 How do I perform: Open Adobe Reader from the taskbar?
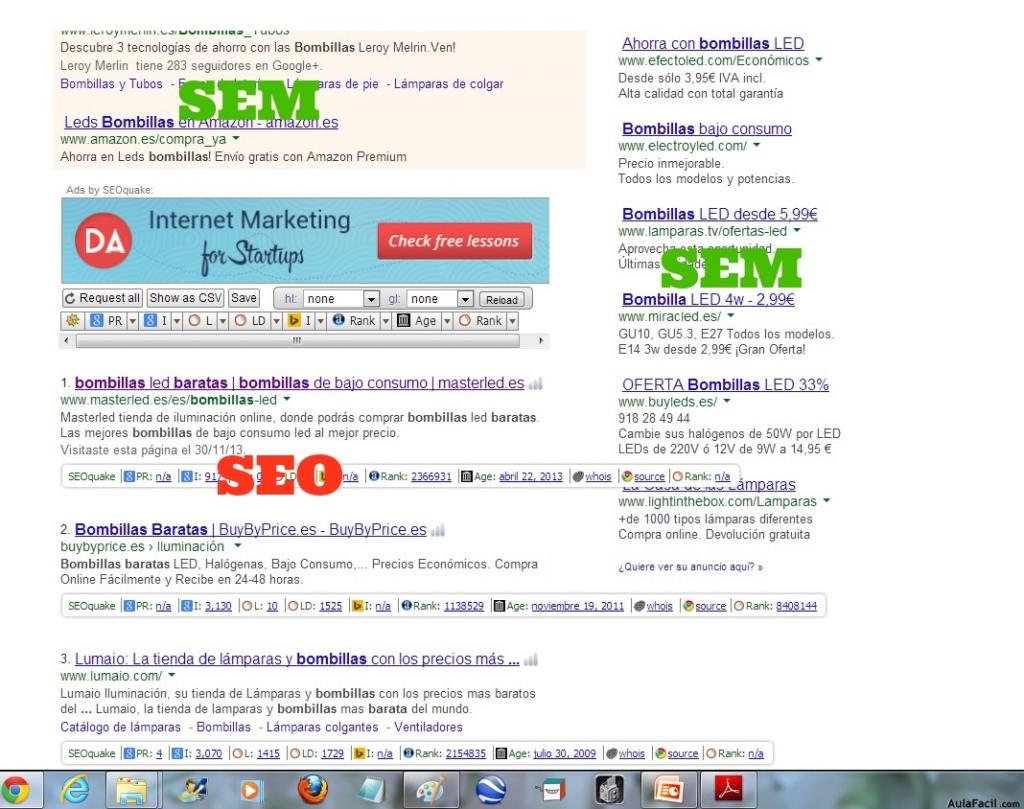(x=729, y=790)
